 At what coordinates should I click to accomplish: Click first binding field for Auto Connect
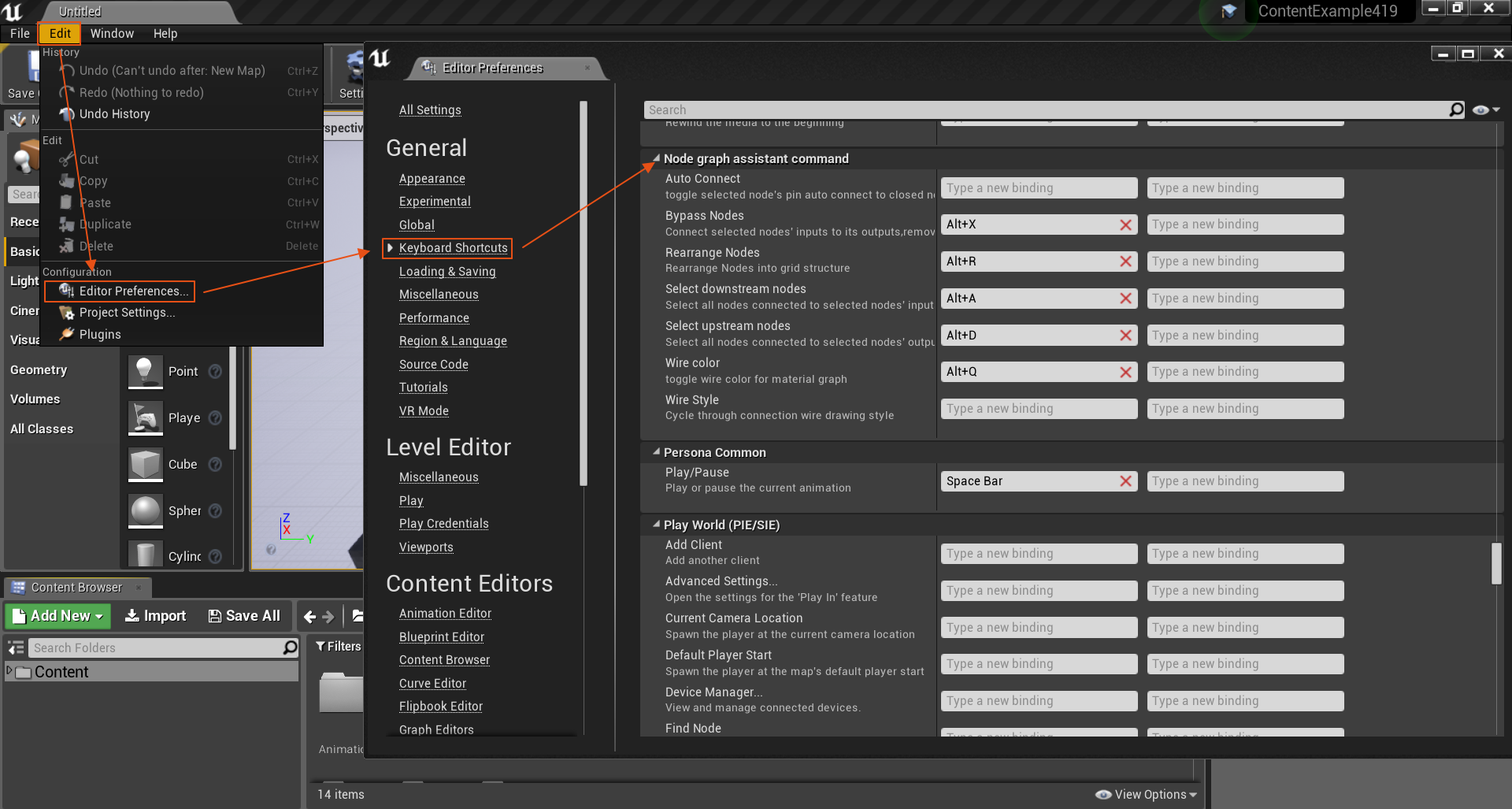(1039, 187)
